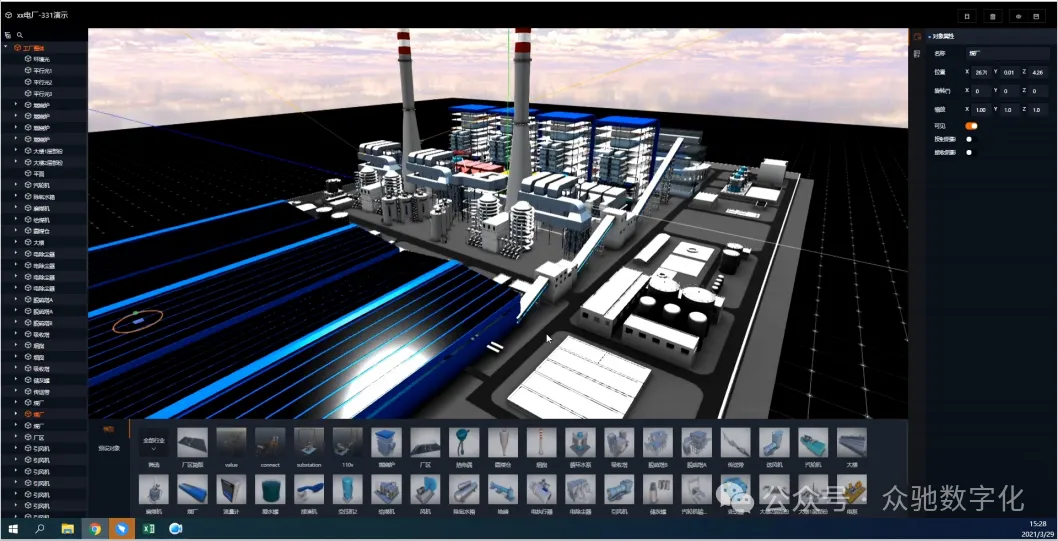This screenshot has height=541, width=1058.
Task: Click the save icon in top-right toolbar
Action: click(1035, 16)
